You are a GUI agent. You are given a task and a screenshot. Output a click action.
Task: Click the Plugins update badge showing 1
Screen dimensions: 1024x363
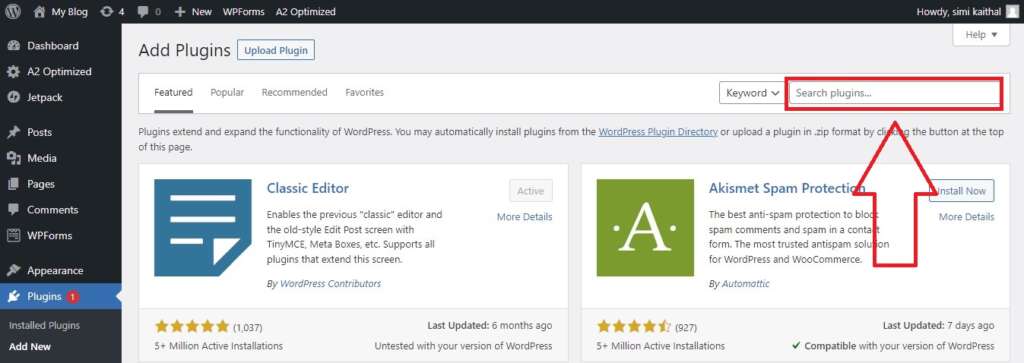(72, 297)
